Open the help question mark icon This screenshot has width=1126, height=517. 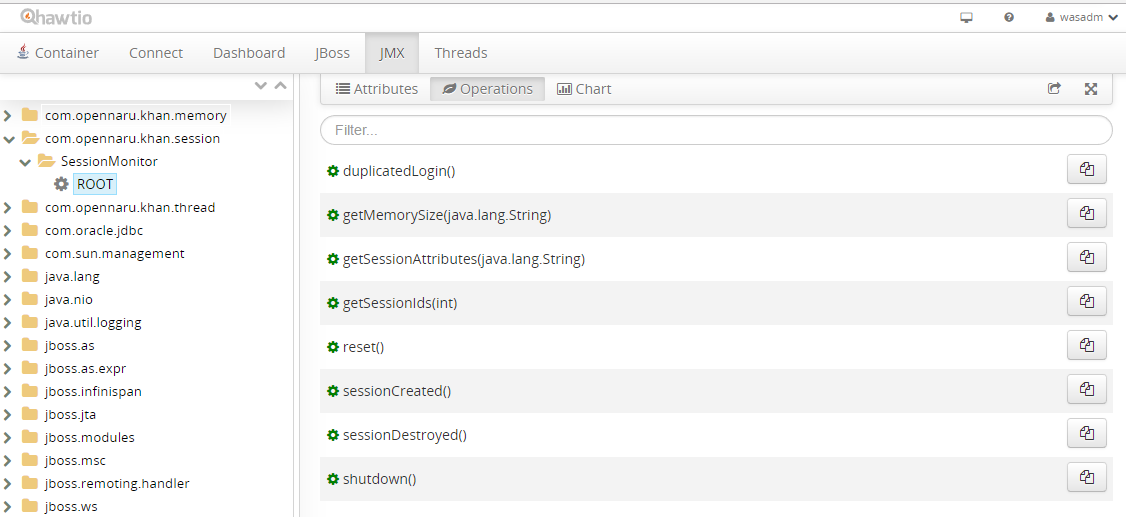point(1009,17)
